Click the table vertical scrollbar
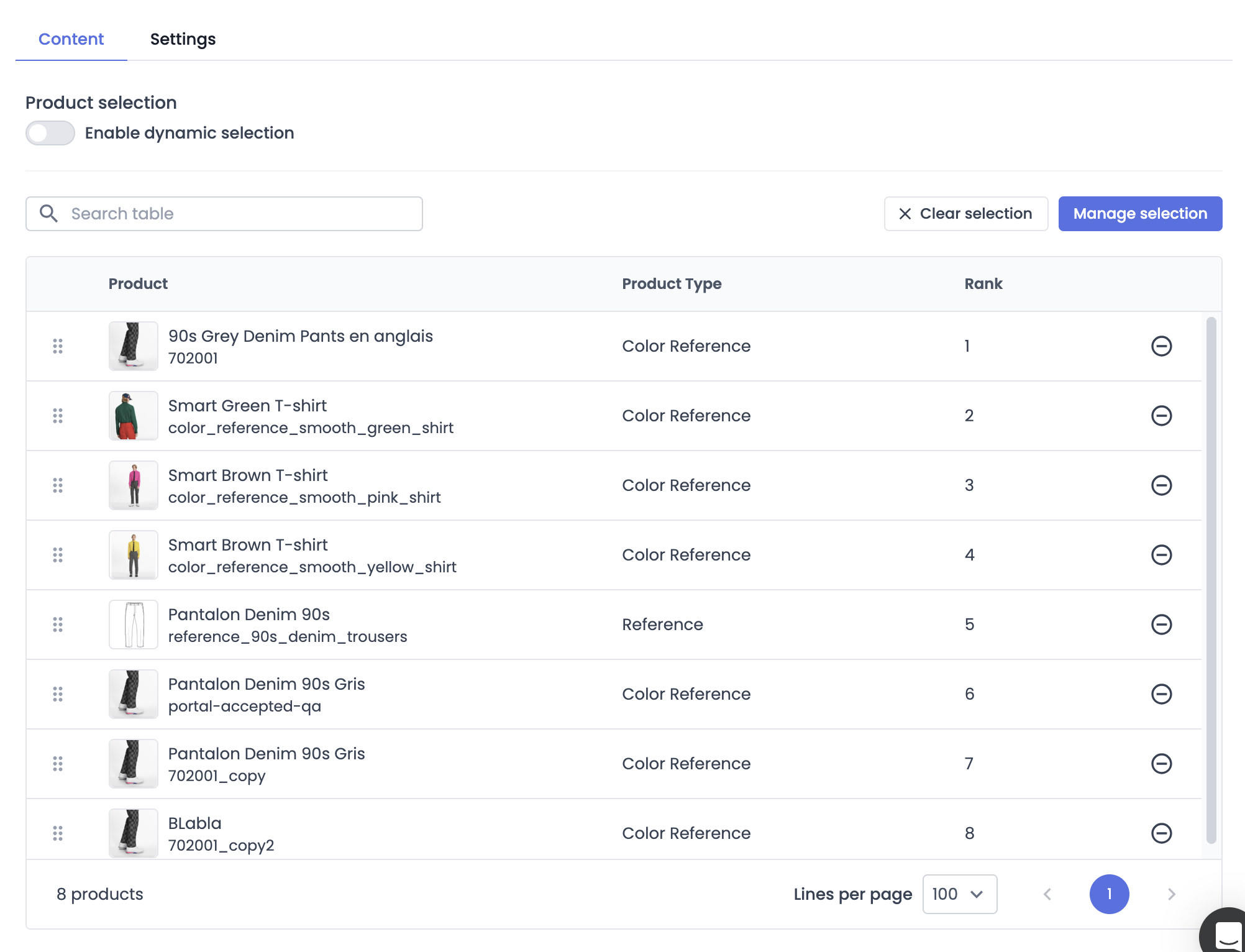This screenshot has height=952, width=1245. coord(1211,580)
